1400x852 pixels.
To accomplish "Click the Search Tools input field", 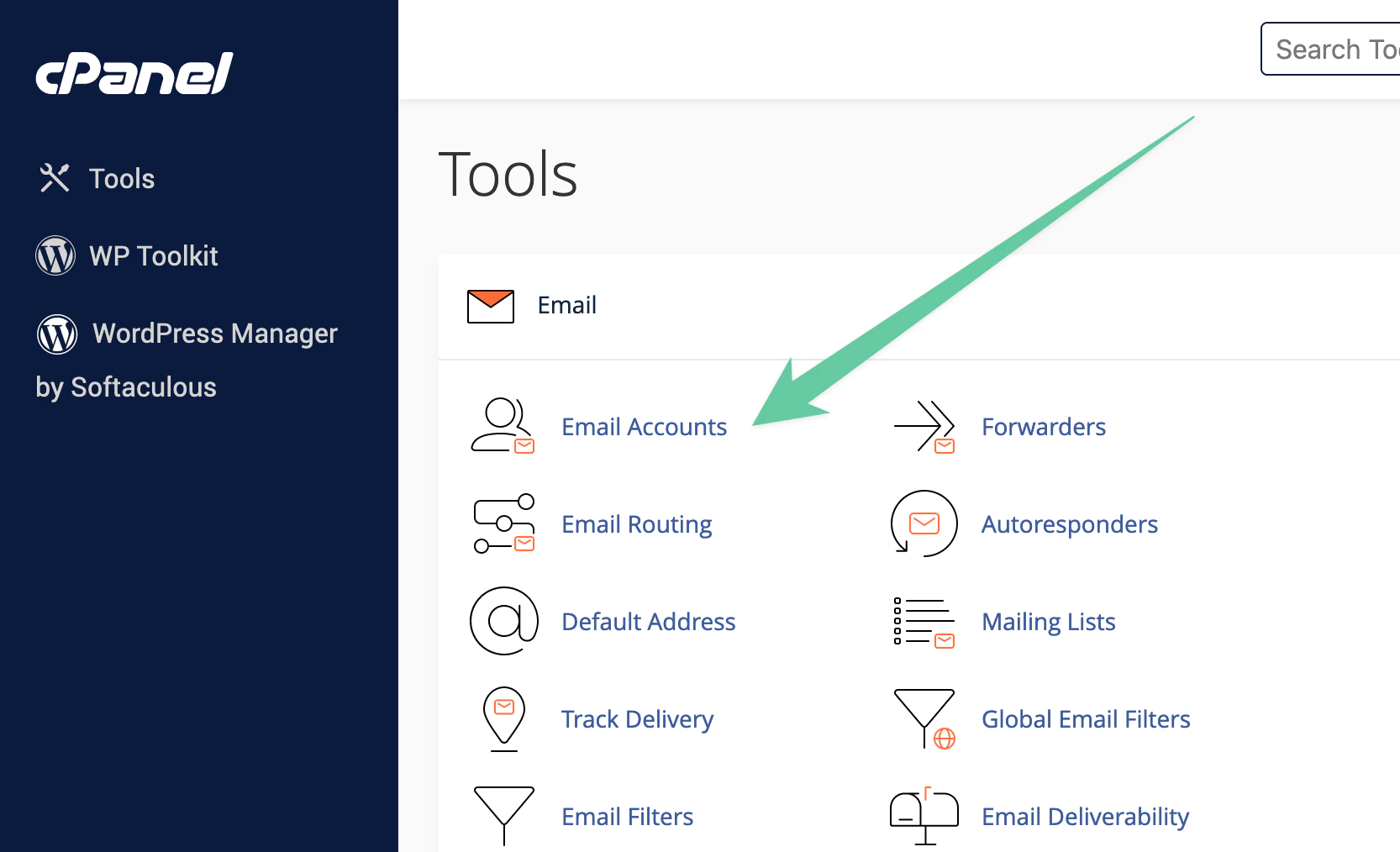I will [x=1336, y=49].
